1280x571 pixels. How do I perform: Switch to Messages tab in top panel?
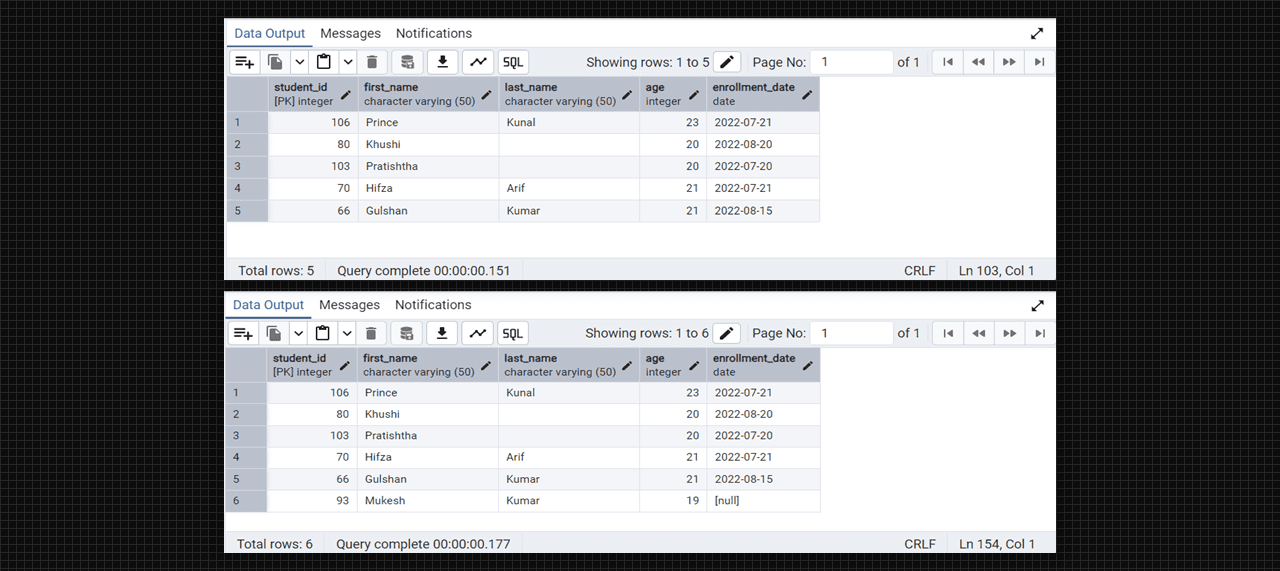pyautogui.click(x=350, y=33)
